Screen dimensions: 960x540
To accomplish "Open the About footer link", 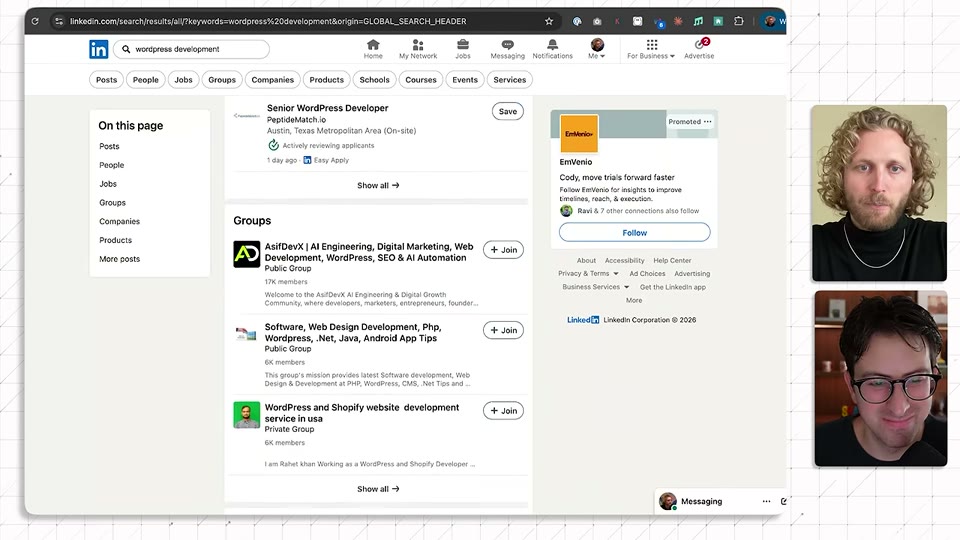I will (586, 260).
